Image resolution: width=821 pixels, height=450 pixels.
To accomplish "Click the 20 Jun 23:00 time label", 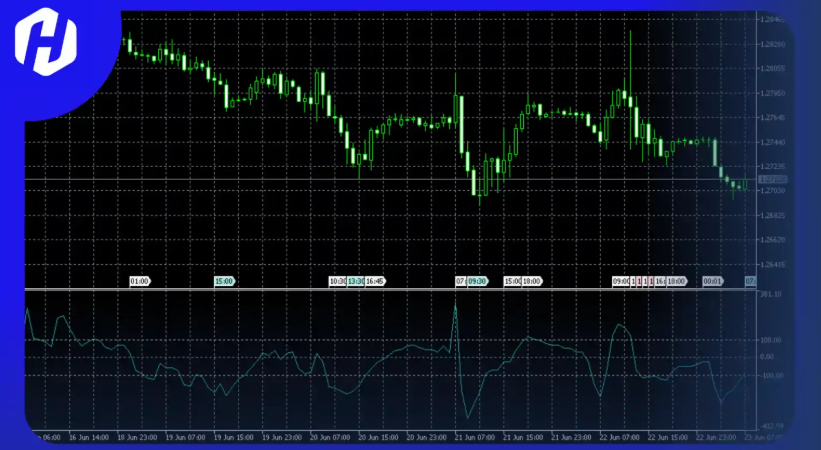I will pos(426,437).
